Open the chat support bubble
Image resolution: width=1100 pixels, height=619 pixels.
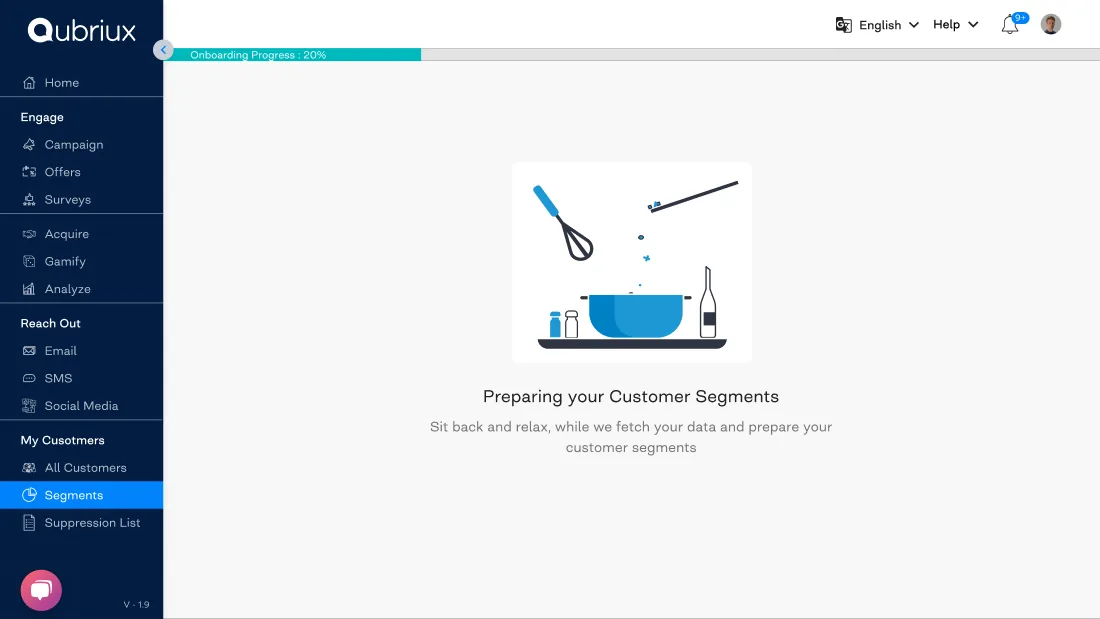(x=41, y=590)
